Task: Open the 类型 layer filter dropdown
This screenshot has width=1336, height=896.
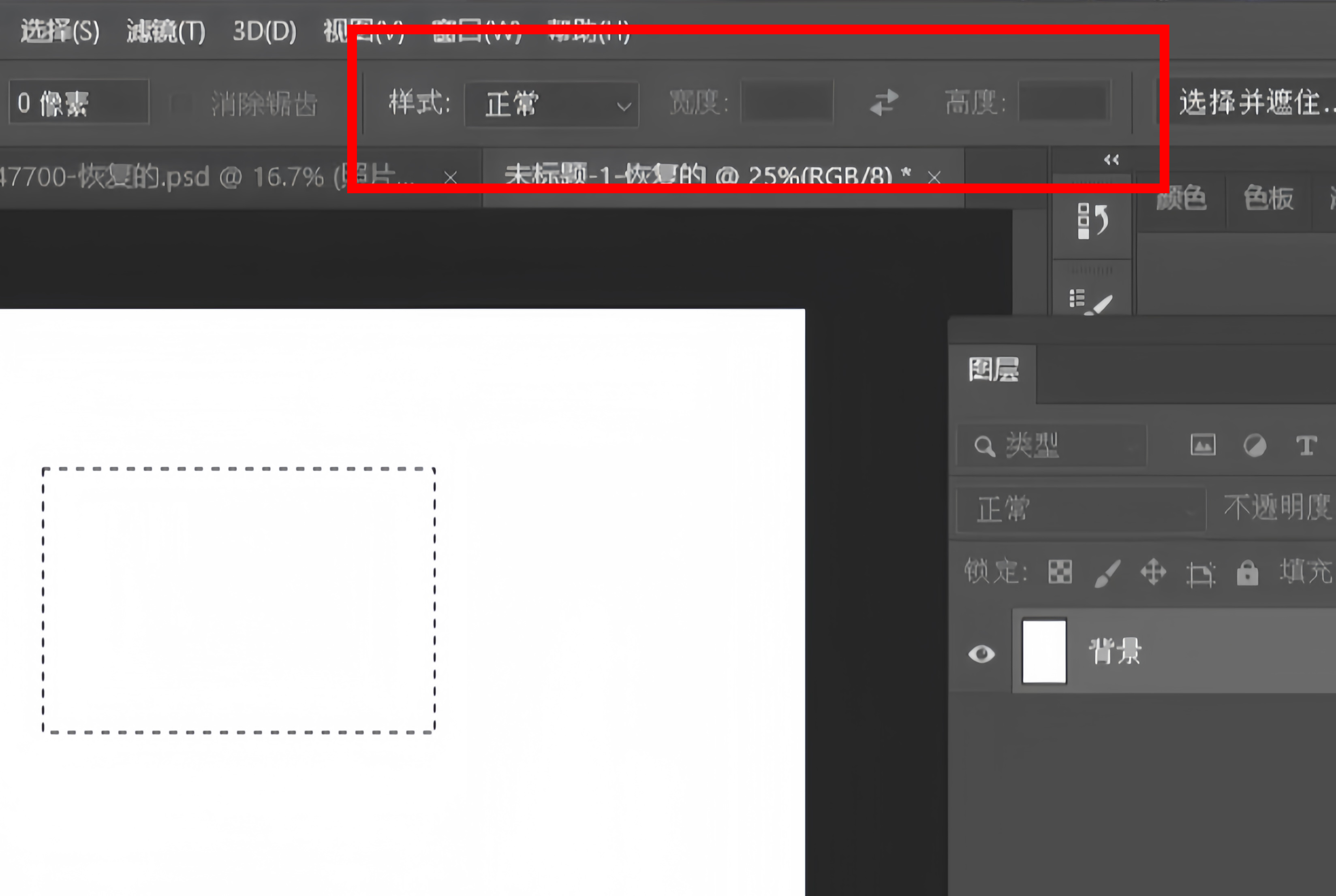Action: (x=1052, y=446)
